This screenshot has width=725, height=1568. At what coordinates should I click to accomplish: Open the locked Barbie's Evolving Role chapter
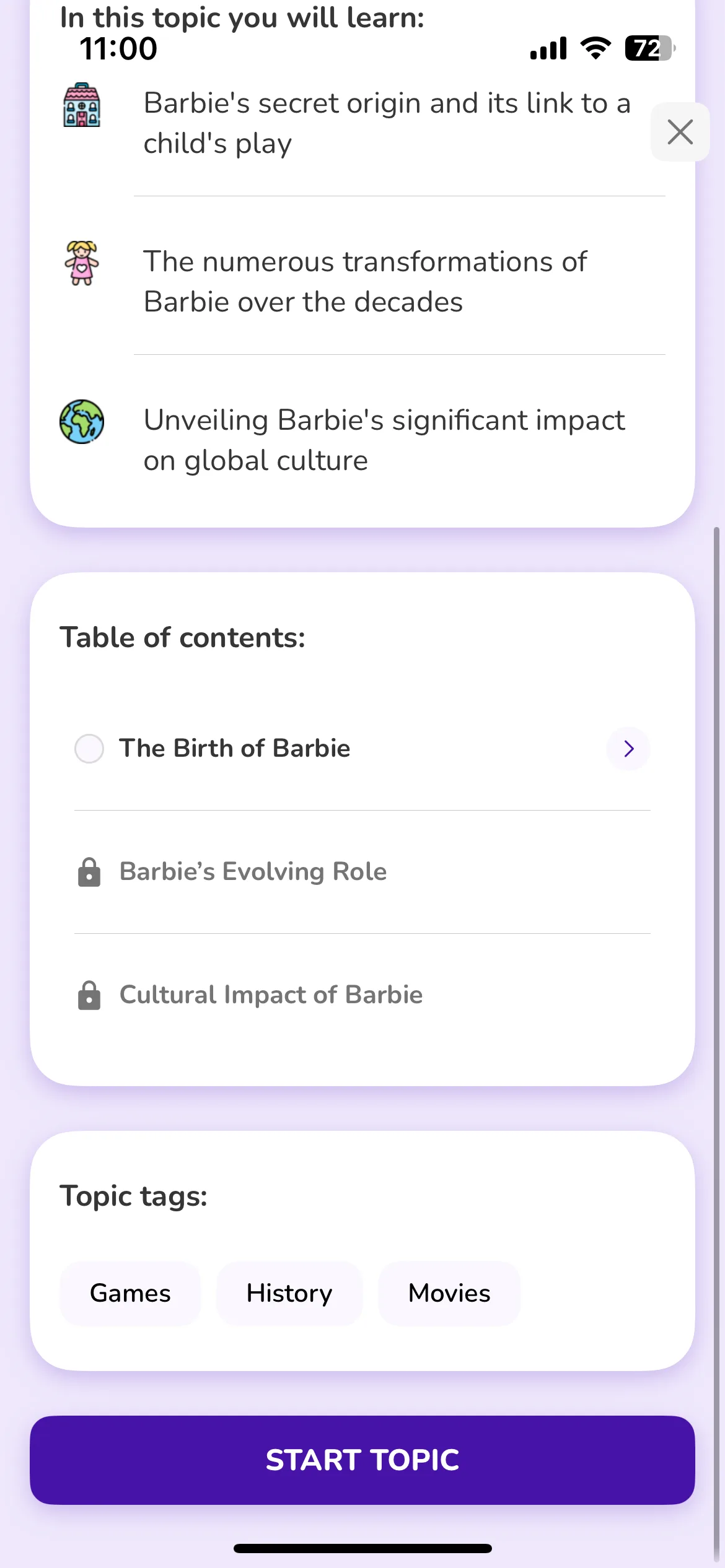(362, 872)
